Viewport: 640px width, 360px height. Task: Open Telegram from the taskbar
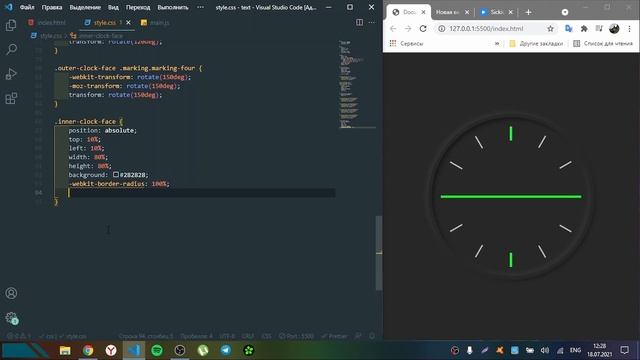coord(226,350)
